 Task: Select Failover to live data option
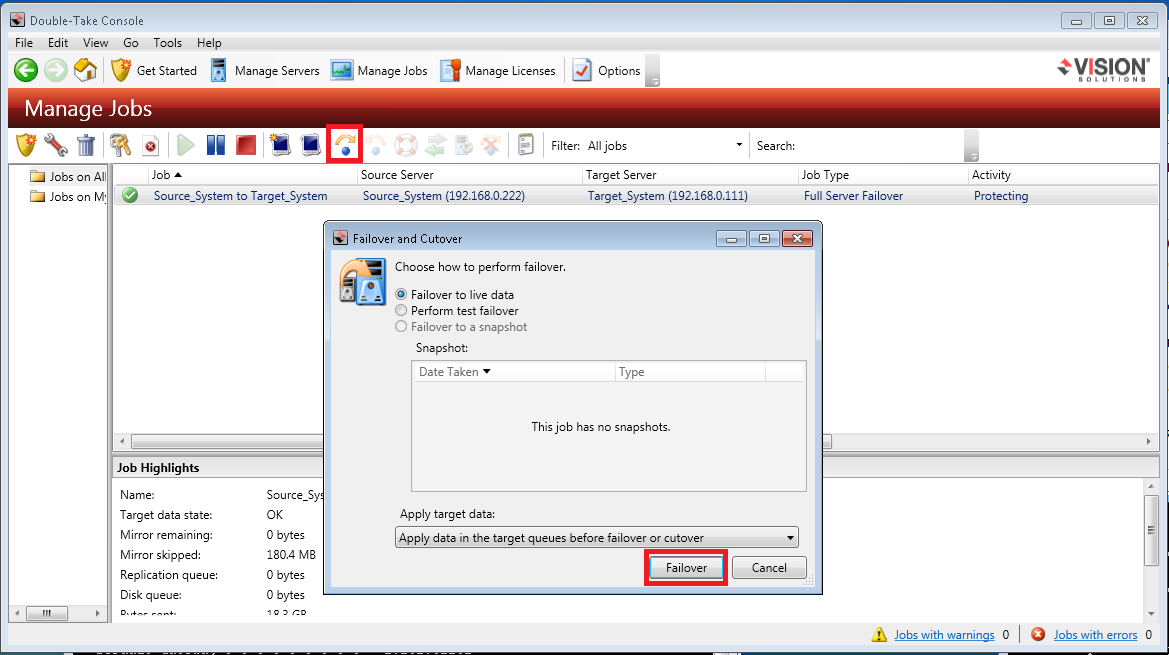(x=402, y=295)
